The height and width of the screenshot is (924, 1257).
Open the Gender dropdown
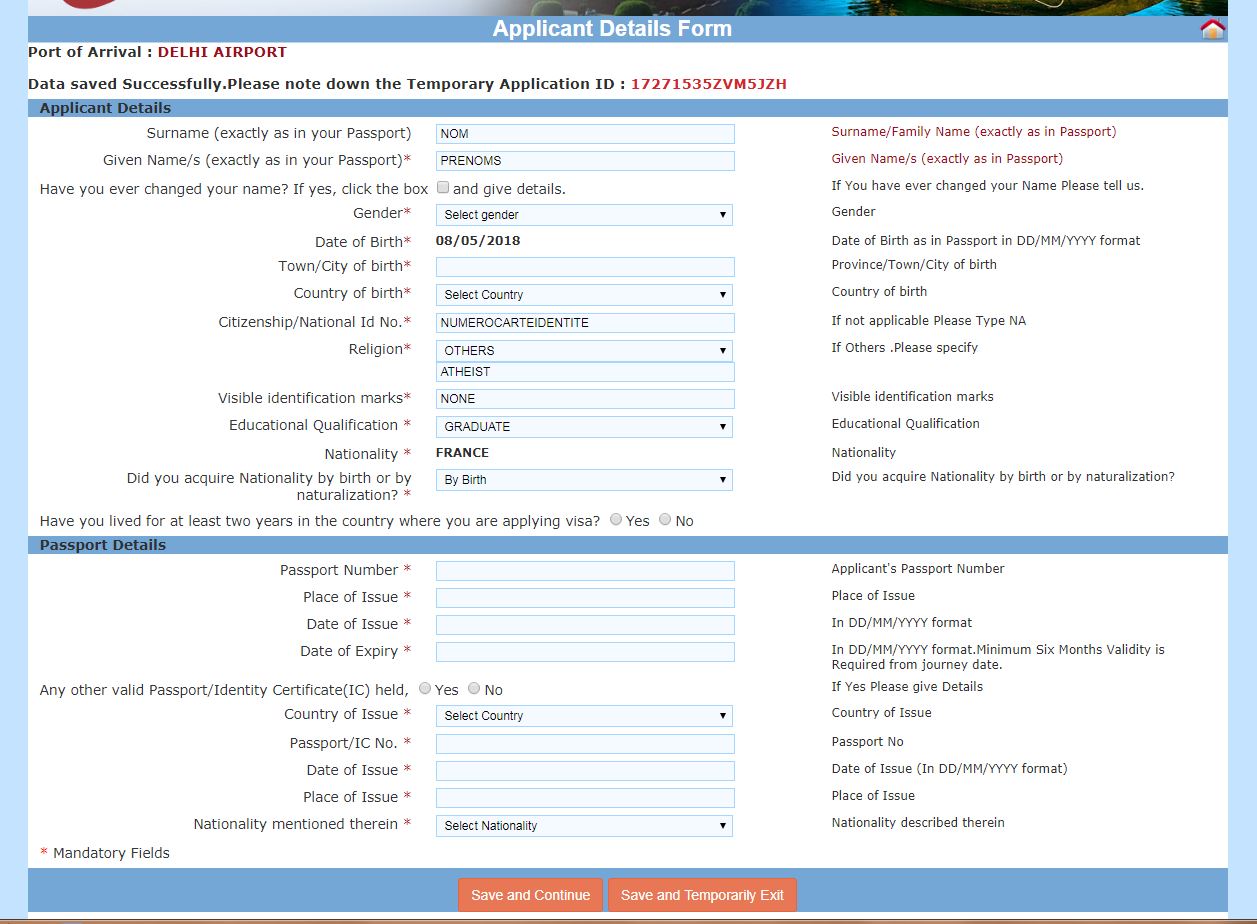(584, 214)
